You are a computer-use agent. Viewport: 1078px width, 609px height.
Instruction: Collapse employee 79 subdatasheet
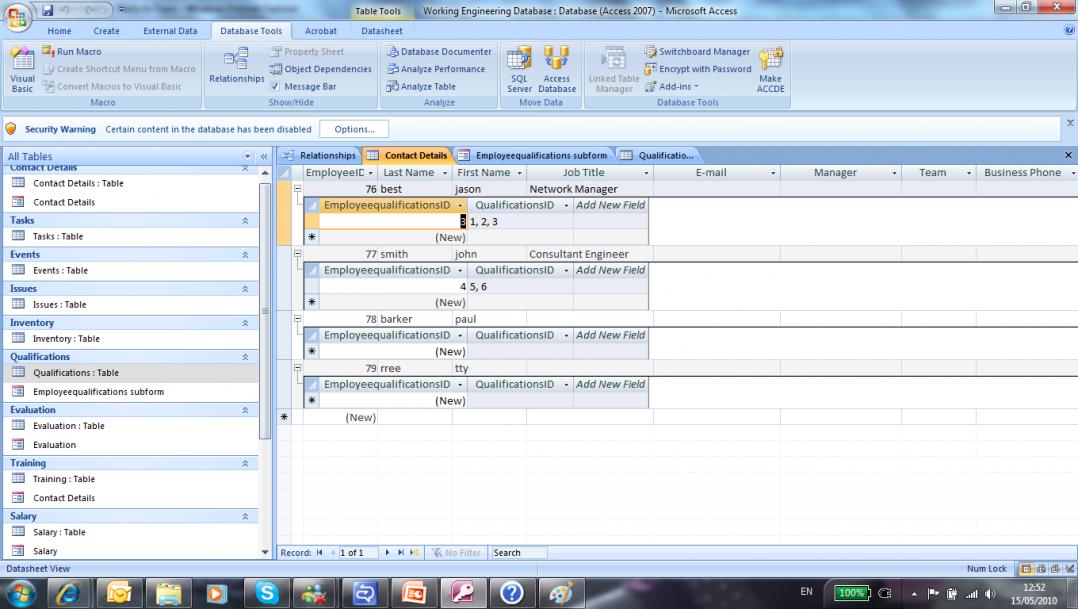pos(298,368)
